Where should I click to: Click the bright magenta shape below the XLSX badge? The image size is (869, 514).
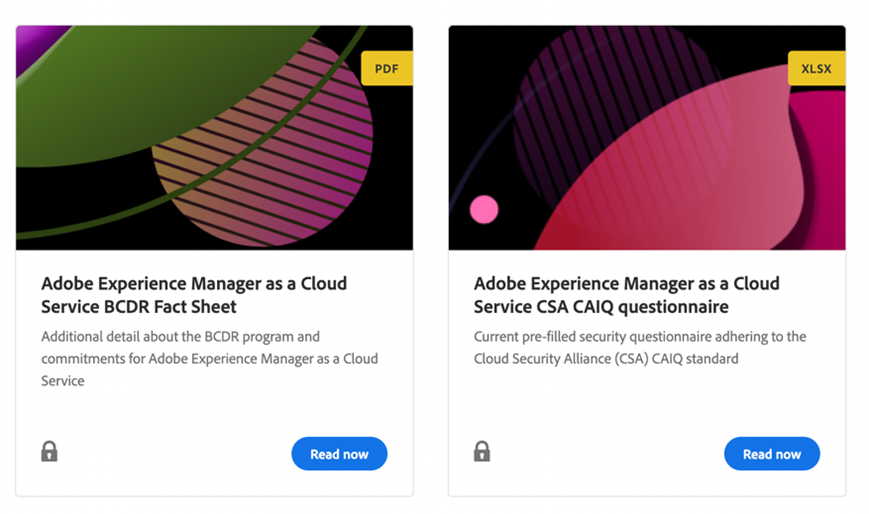[x=825, y=140]
